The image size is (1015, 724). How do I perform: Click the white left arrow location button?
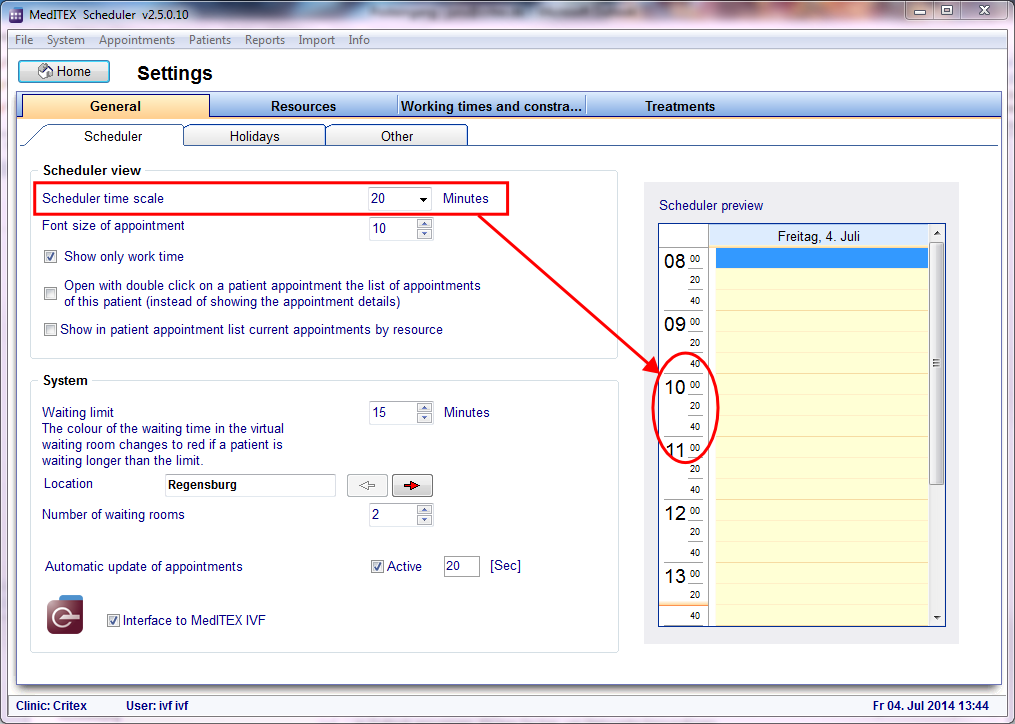(x=367, y=485)
